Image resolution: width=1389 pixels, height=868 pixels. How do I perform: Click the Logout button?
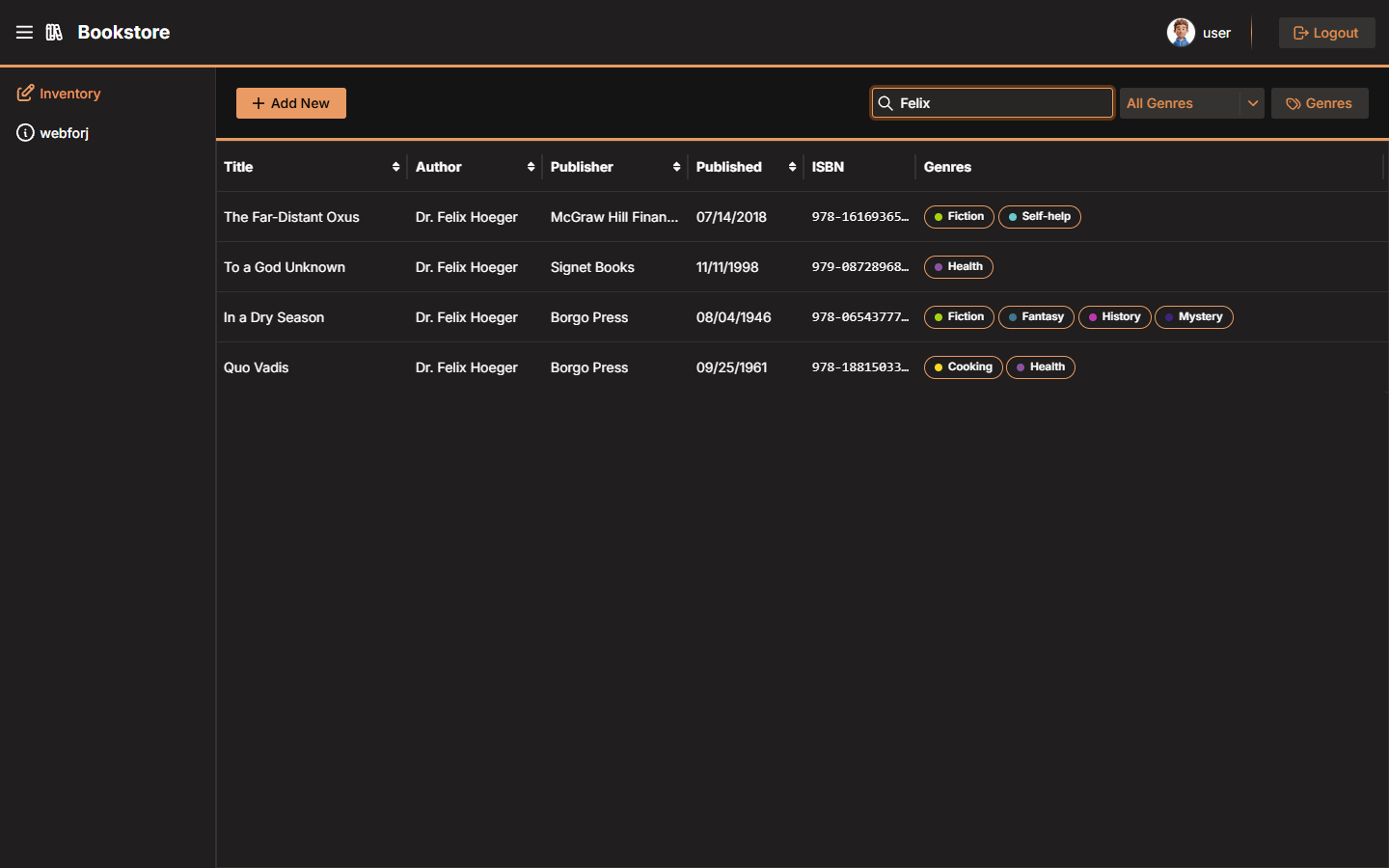1326,32
